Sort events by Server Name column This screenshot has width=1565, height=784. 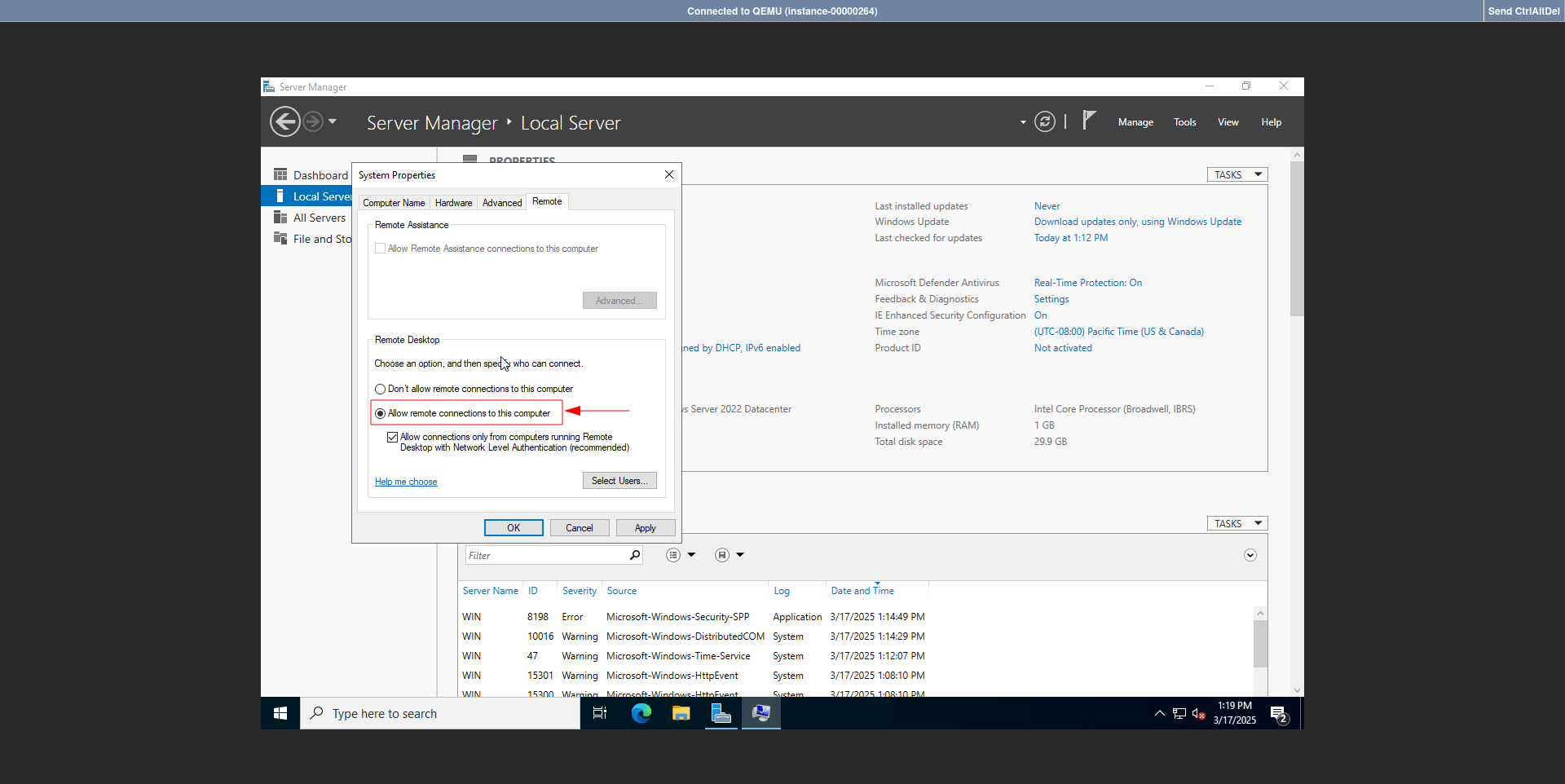pos(491,591)
